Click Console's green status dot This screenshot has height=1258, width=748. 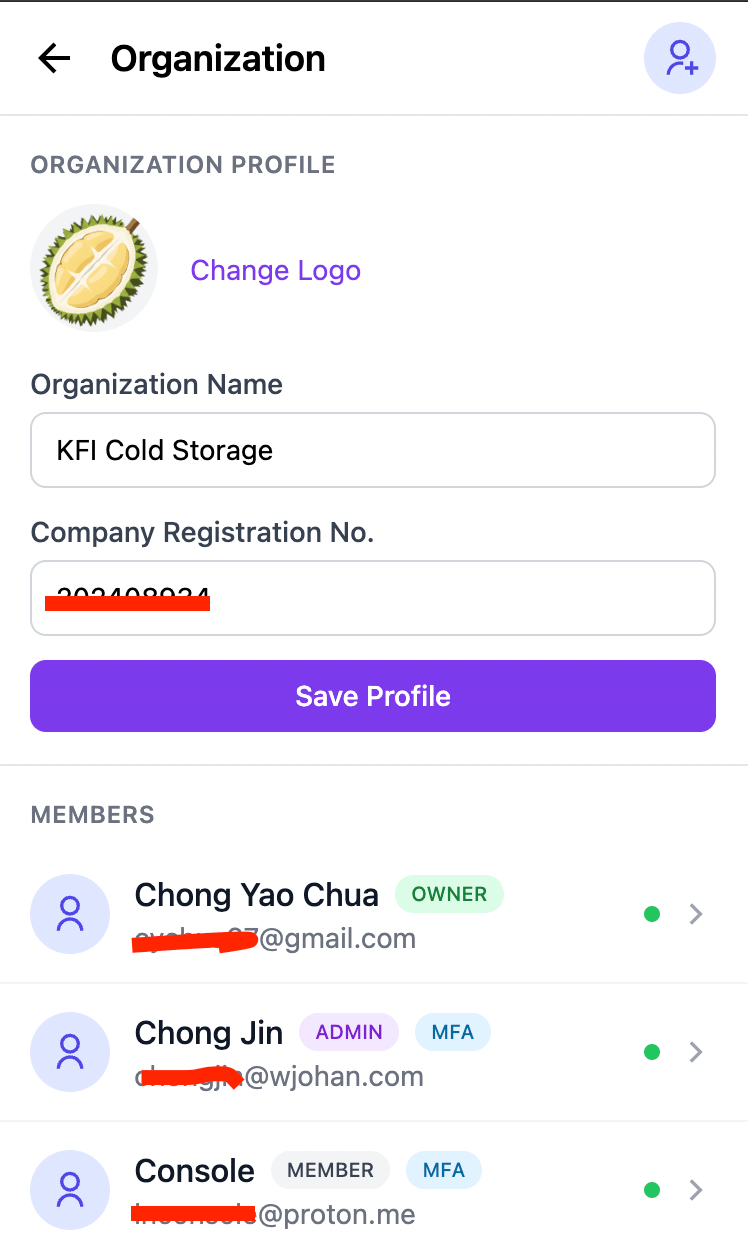pos(652,1190)
